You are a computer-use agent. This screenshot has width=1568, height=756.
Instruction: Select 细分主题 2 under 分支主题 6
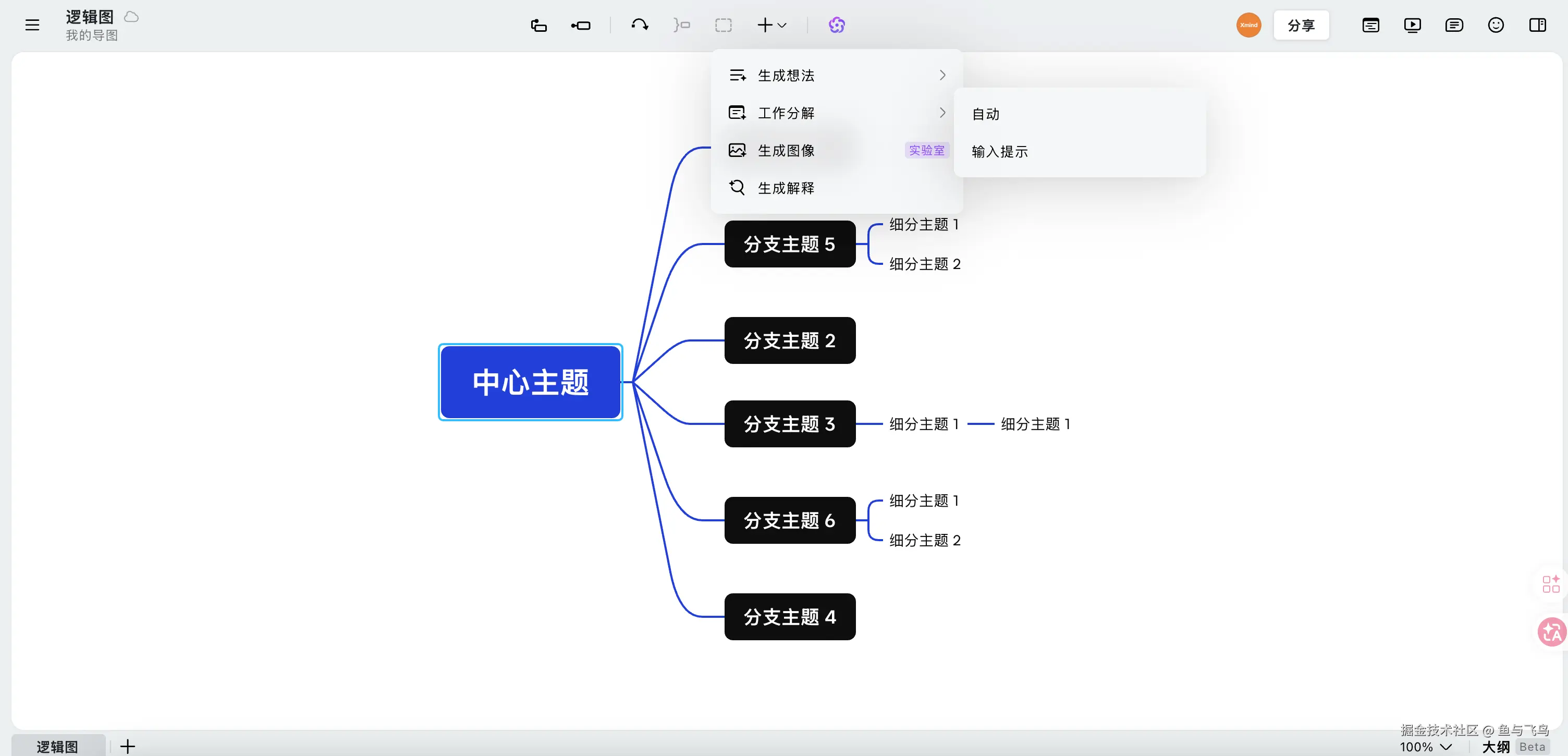(925, 541)
